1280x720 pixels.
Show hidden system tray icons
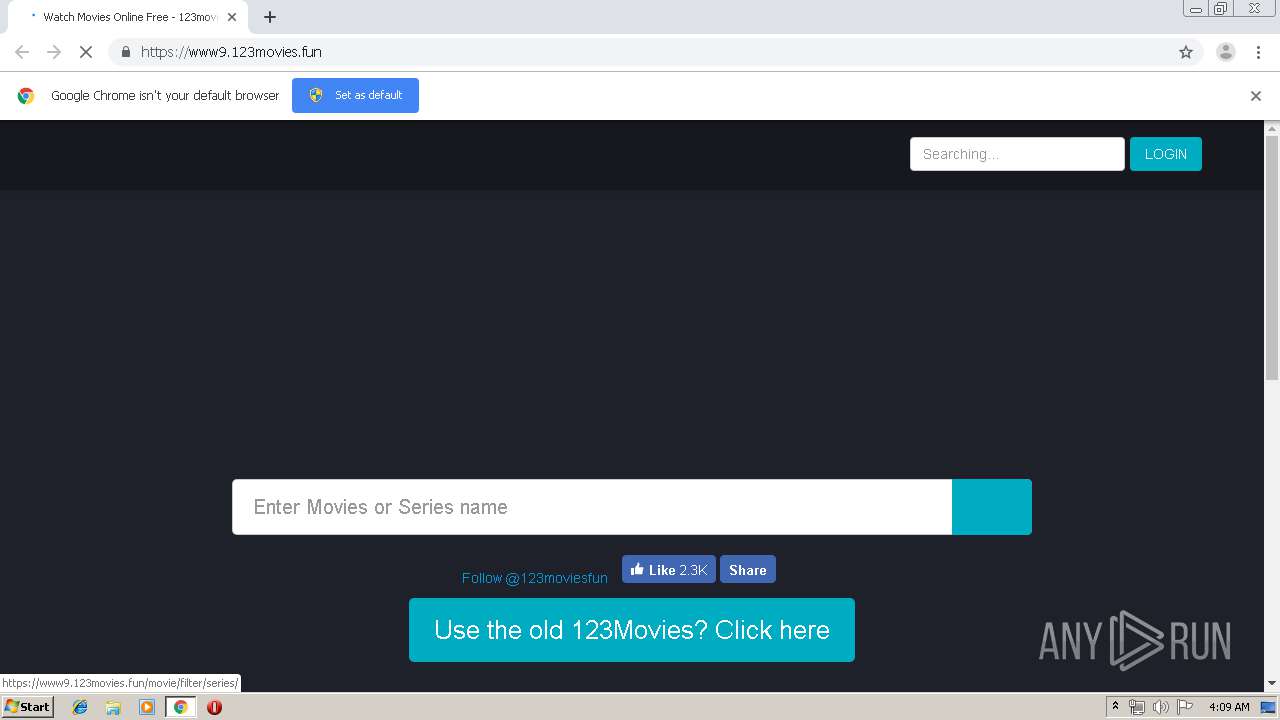tap(1115, 707)
